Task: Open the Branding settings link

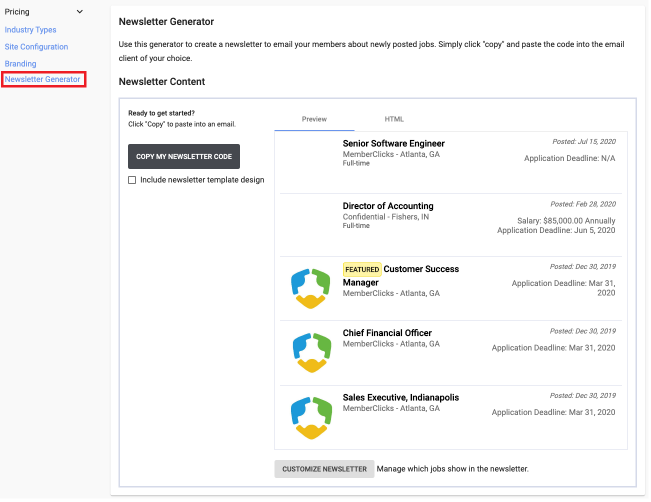Action: tap(20, 64)
